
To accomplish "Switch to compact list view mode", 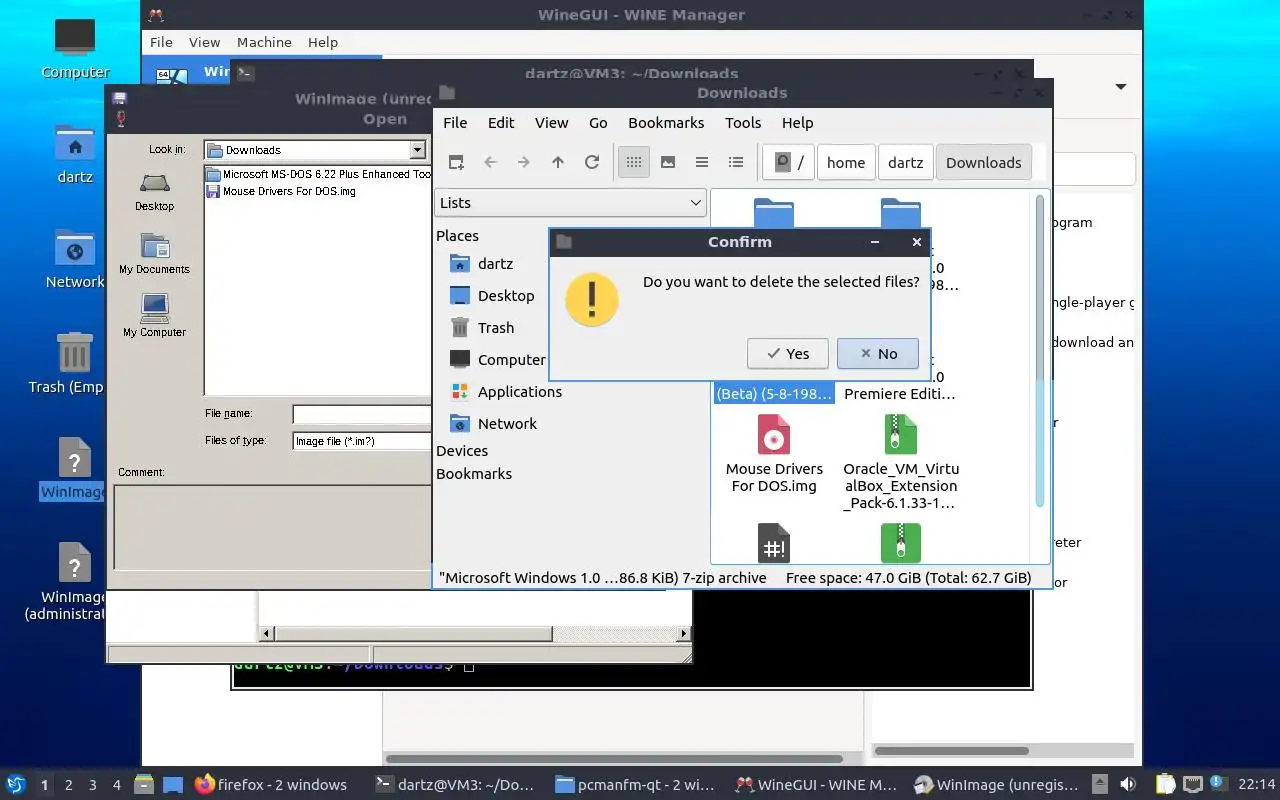I will pyautogui.click(x=702, y=162).
